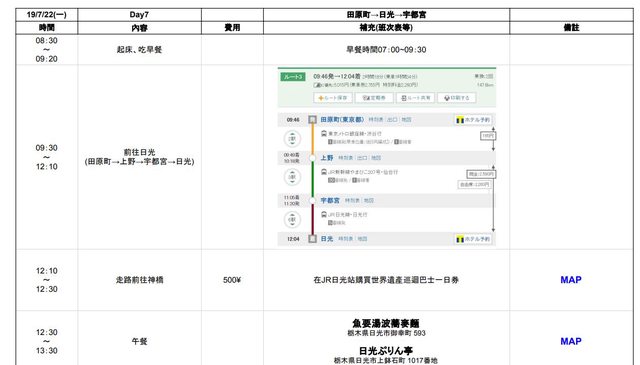
Task: Open the 宇都宮 station link
Action: tap(330, 200)
